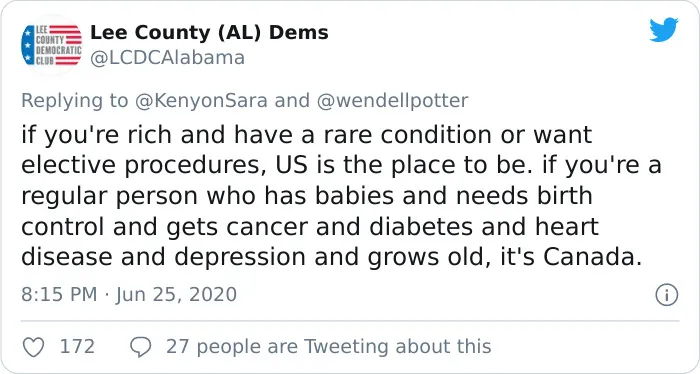Open the @wendellpotter mention

pos(392,100)
